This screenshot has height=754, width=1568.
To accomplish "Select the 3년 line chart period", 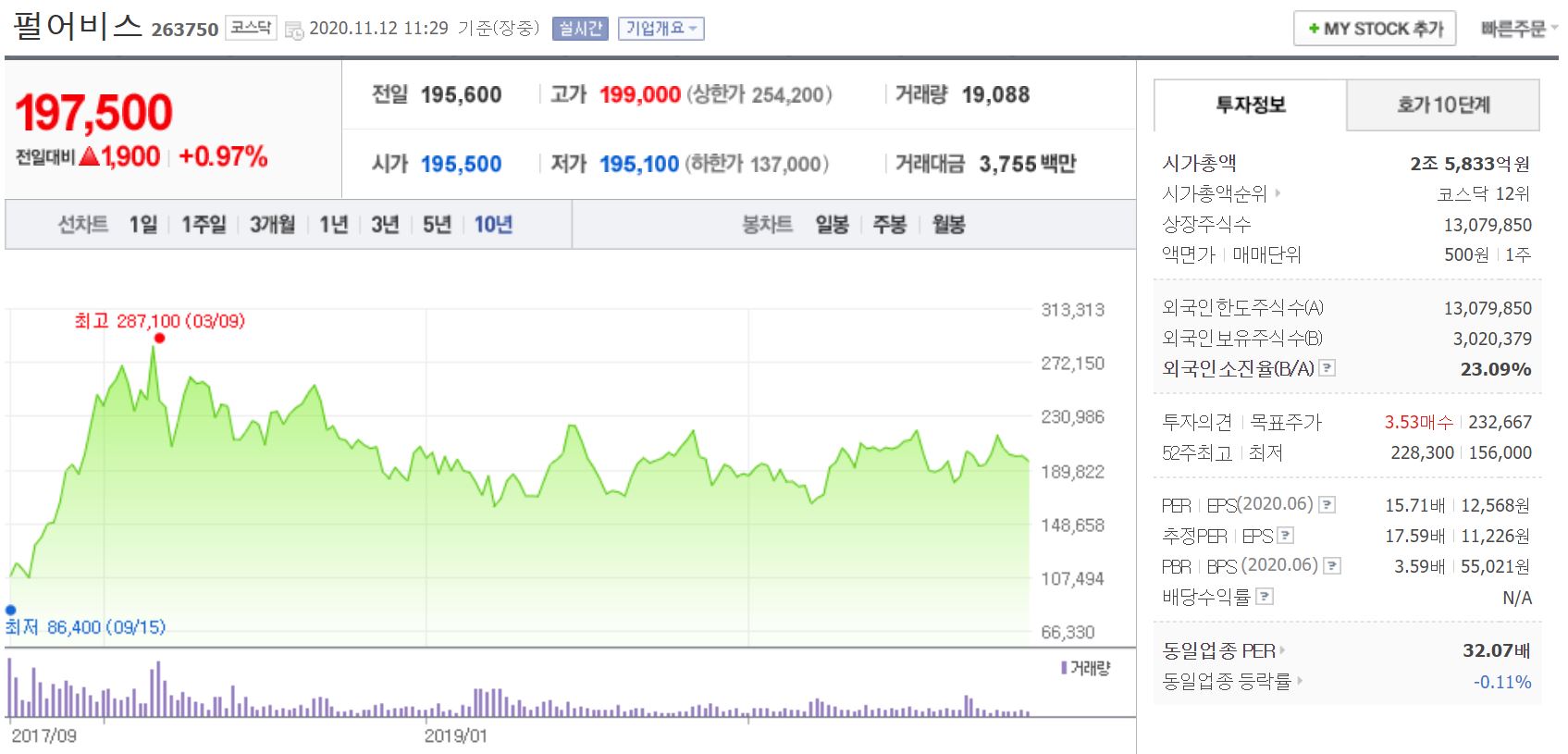I will [385, 225].
